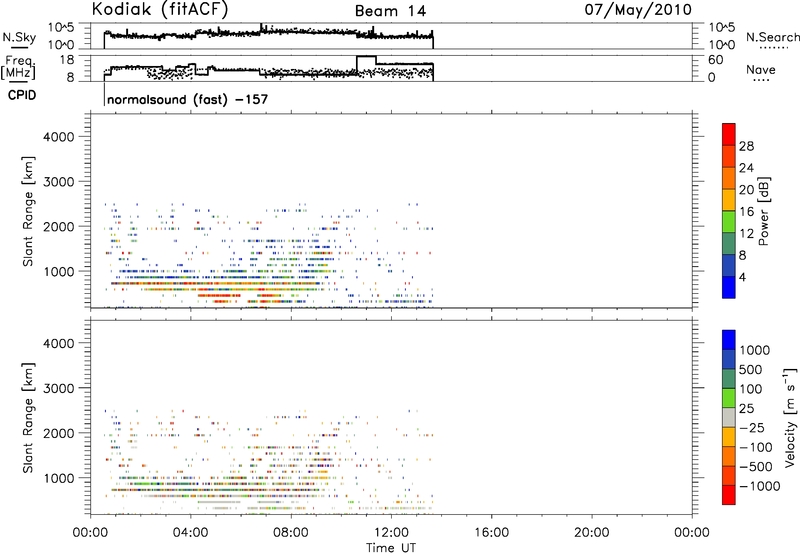The height and width of the screenshot is (554, 800).
Task: Click 'Slant Range [km]' label of velocity panel
Action: tap(28, 417)
